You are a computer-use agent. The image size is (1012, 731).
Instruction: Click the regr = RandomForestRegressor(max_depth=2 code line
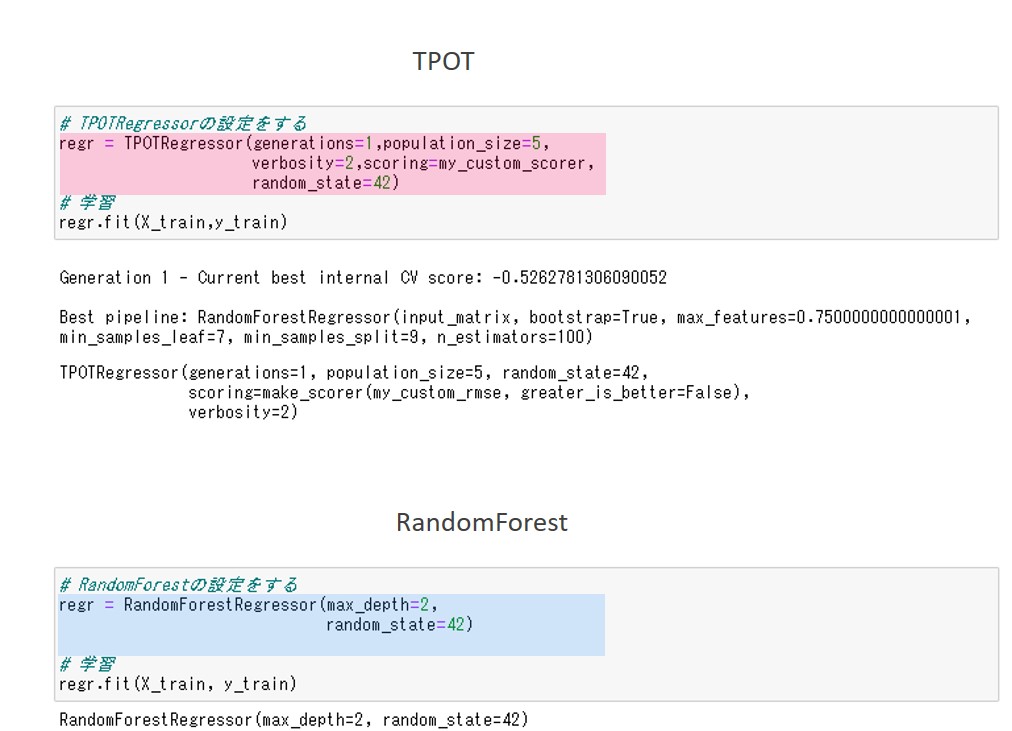248,605
